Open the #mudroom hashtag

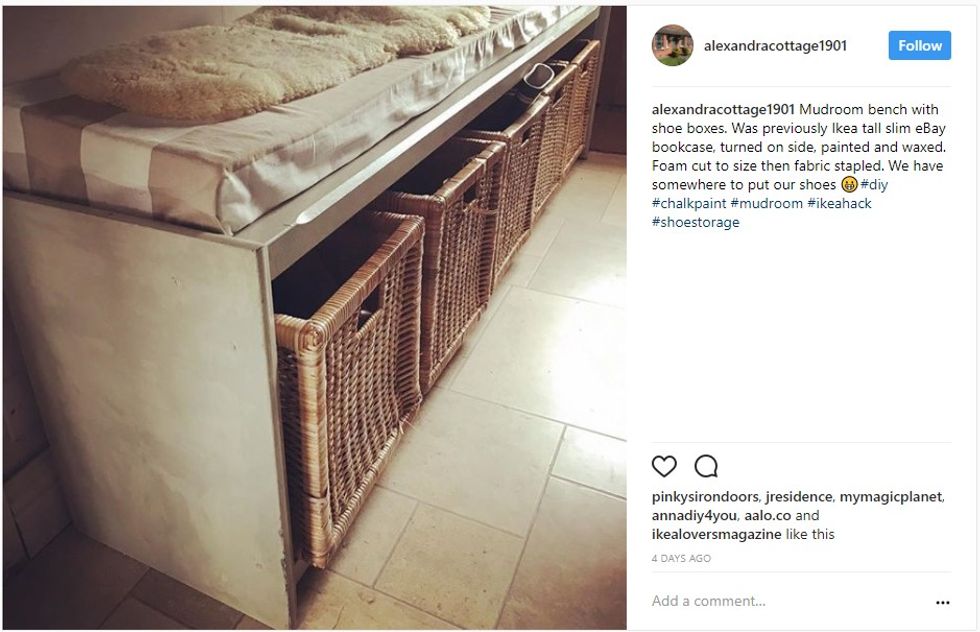[766, 203]
